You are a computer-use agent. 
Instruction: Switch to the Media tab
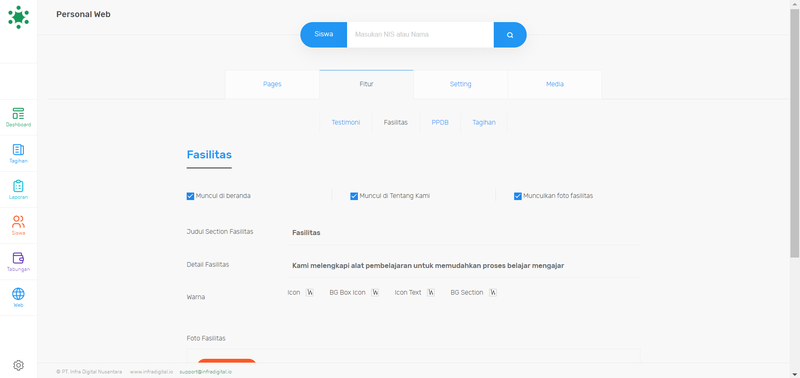pos(555,84)
